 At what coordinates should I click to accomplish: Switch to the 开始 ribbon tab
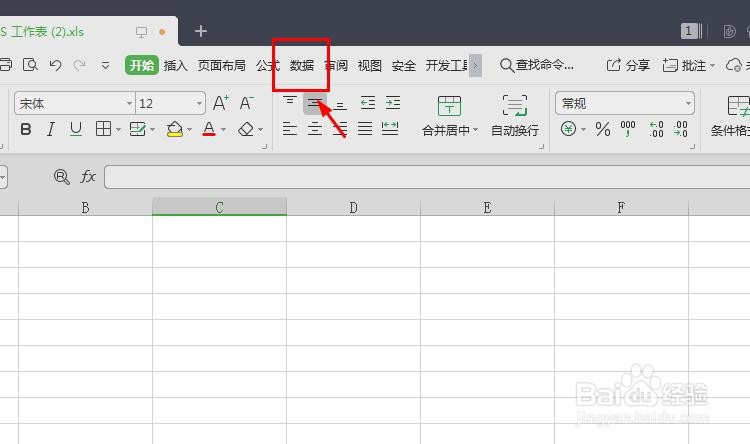pos(142,65)
